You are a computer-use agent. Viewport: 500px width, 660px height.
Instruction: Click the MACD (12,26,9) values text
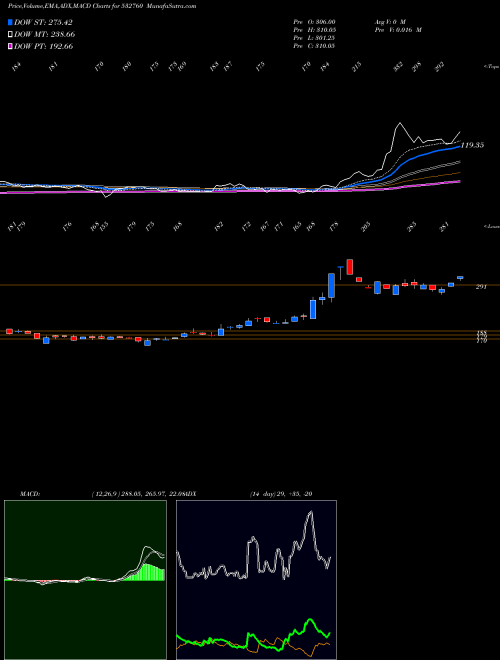[141, 494]
